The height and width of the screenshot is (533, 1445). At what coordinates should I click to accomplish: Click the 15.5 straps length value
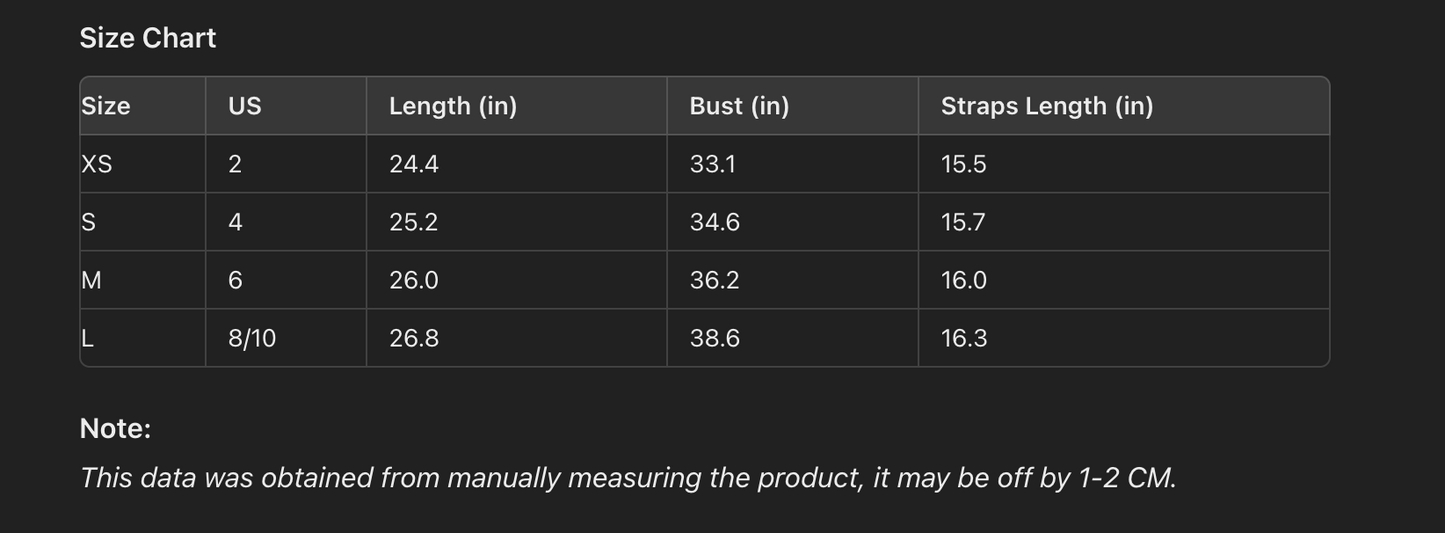964,164
